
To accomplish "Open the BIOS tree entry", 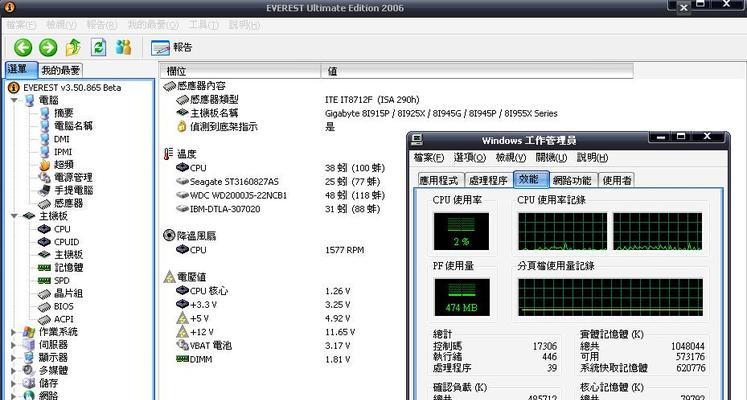I will (56, 306).
